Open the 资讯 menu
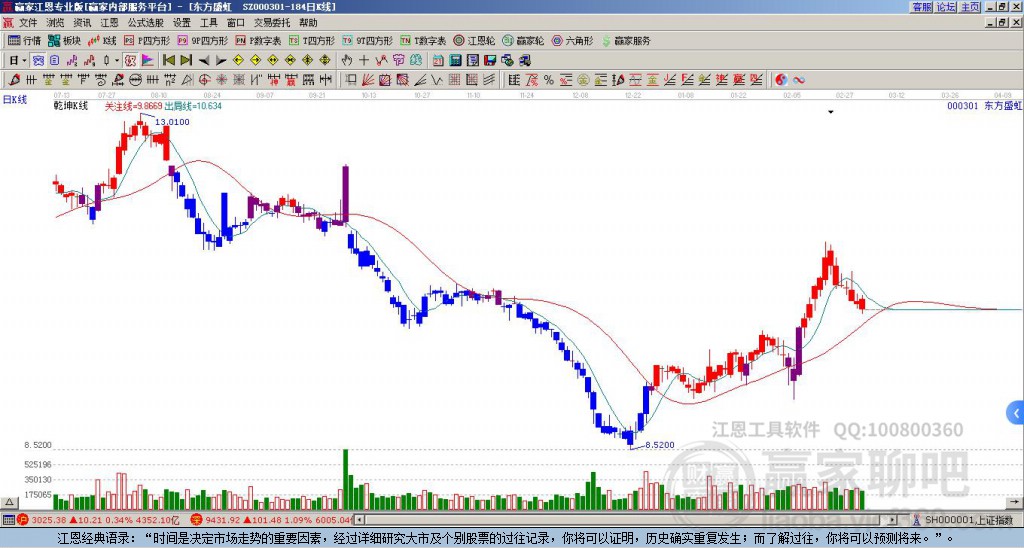The image size is (1024, 548). [82, 23]
